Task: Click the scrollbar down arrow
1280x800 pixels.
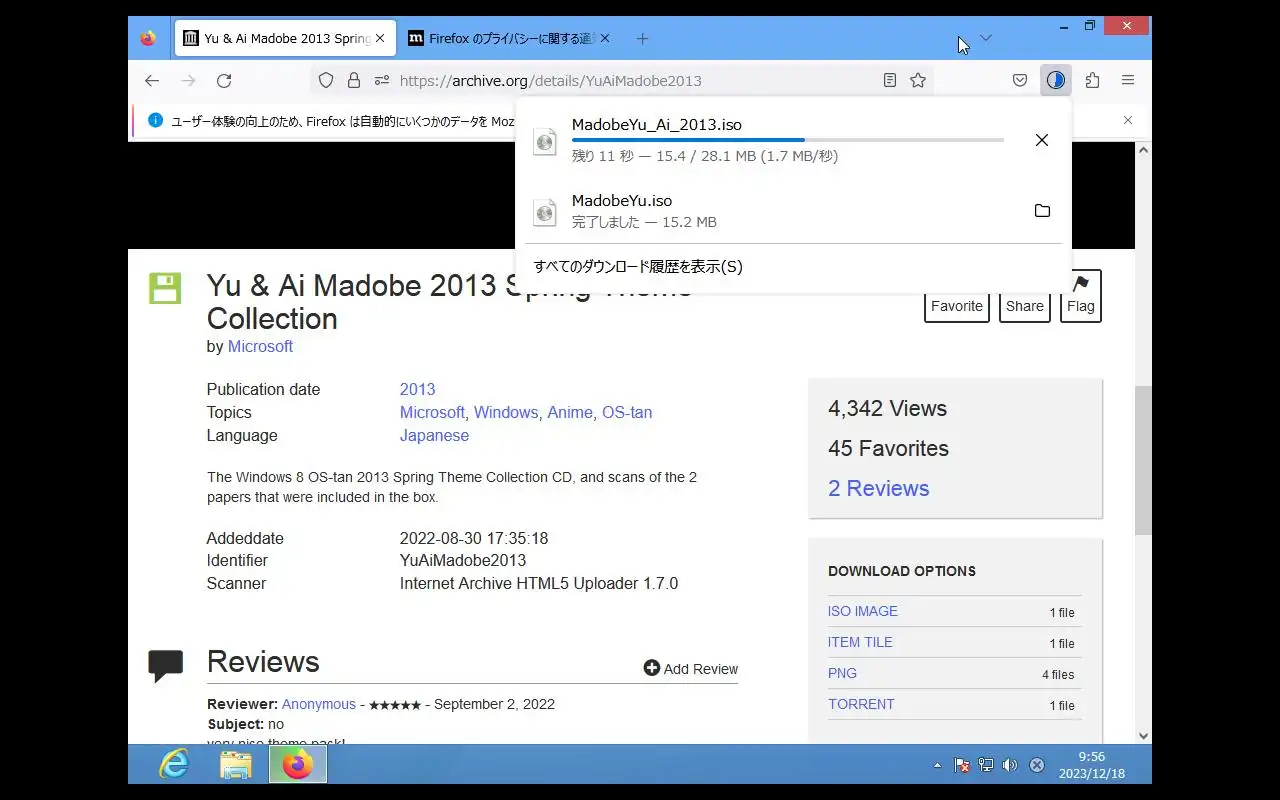Action: [1143, 736]
